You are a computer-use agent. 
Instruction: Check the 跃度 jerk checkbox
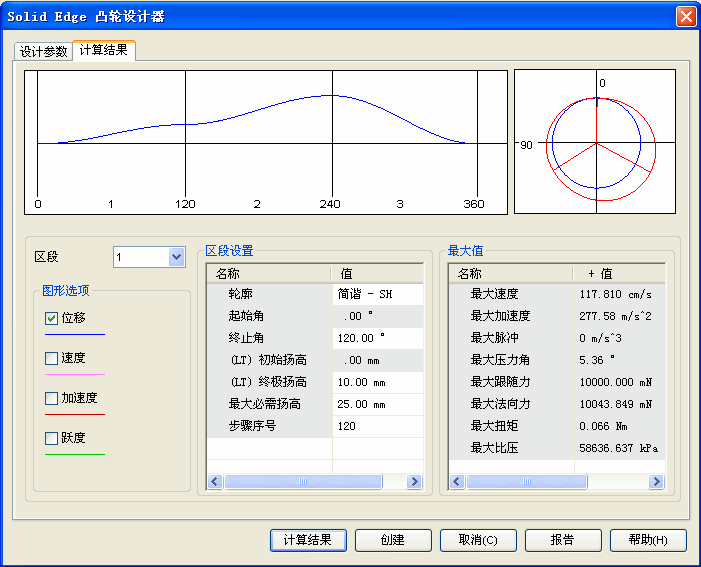pyautogui.click(x=52, y=438)
